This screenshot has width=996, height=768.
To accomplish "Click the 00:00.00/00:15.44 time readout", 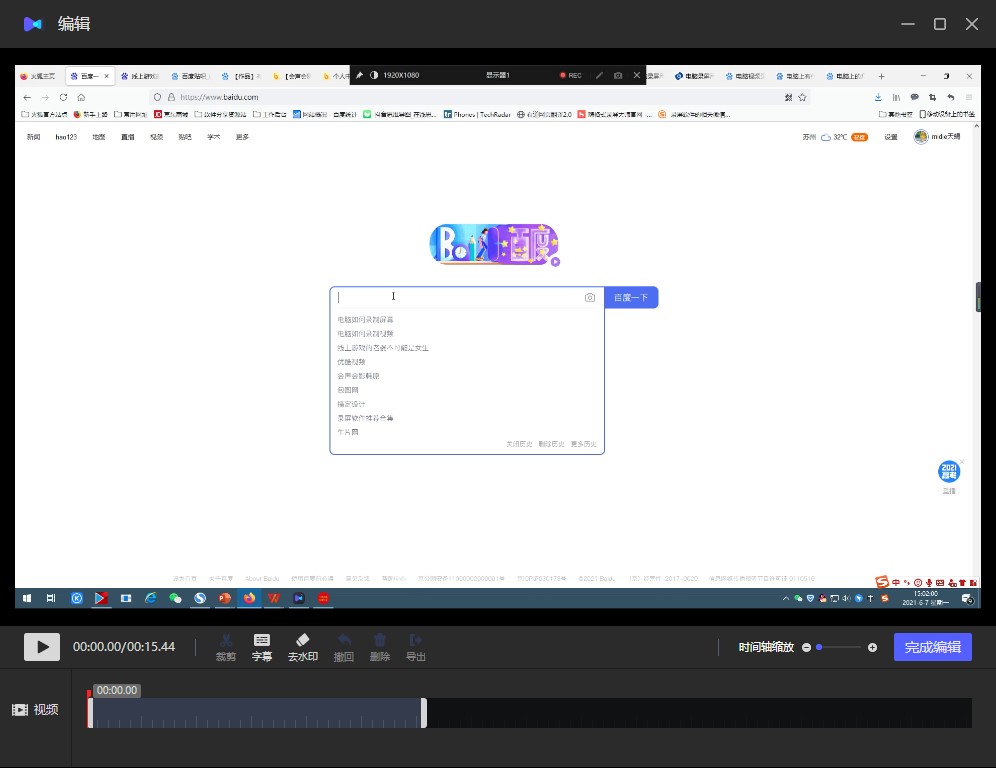I will [124, 647].
